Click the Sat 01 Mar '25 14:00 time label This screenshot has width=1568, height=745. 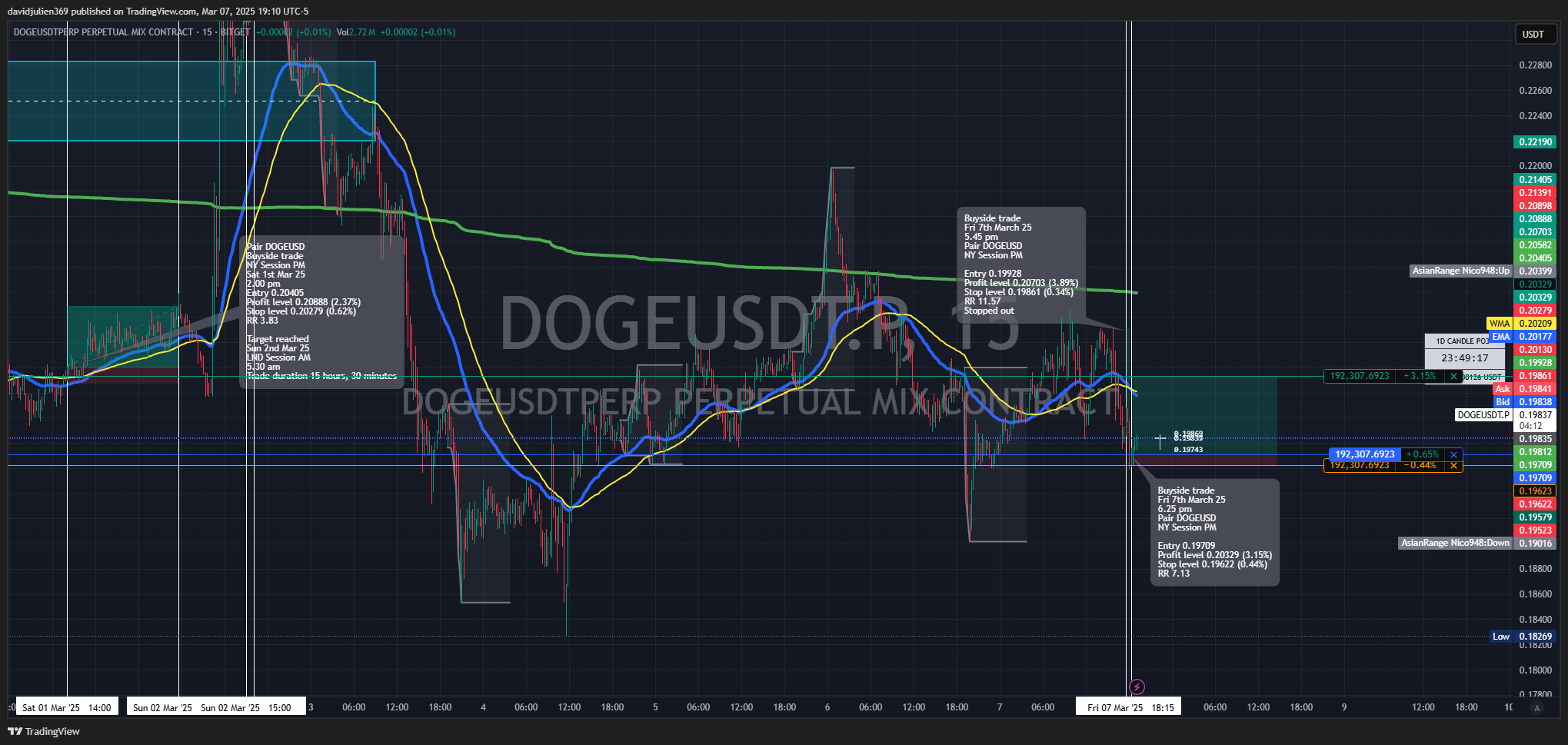67,707
